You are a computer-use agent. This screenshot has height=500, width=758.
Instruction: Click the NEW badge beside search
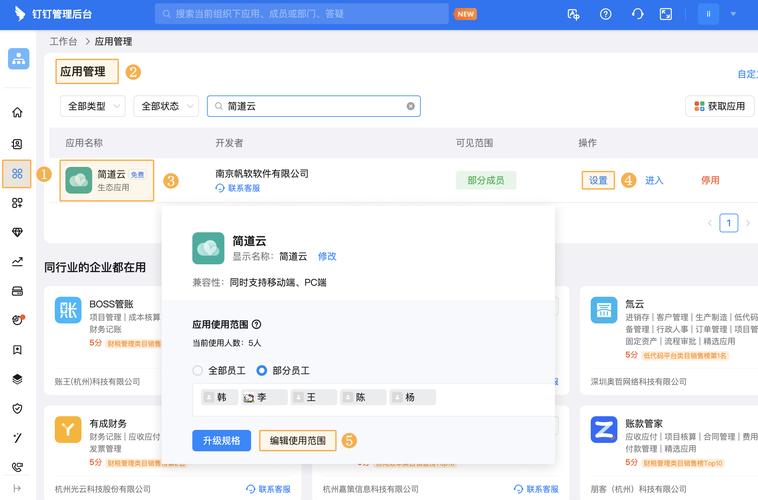pos(465,14)
